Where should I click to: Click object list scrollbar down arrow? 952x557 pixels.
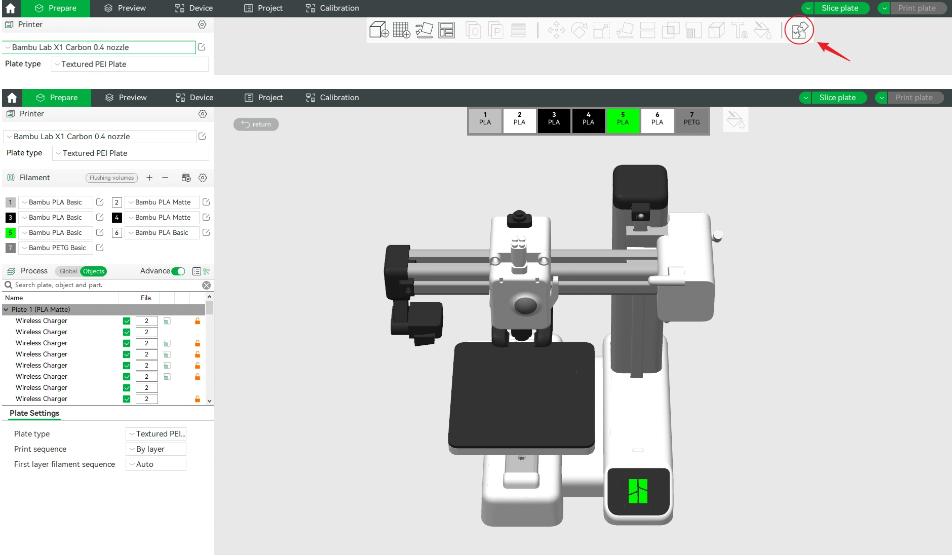tap(209, 401)
